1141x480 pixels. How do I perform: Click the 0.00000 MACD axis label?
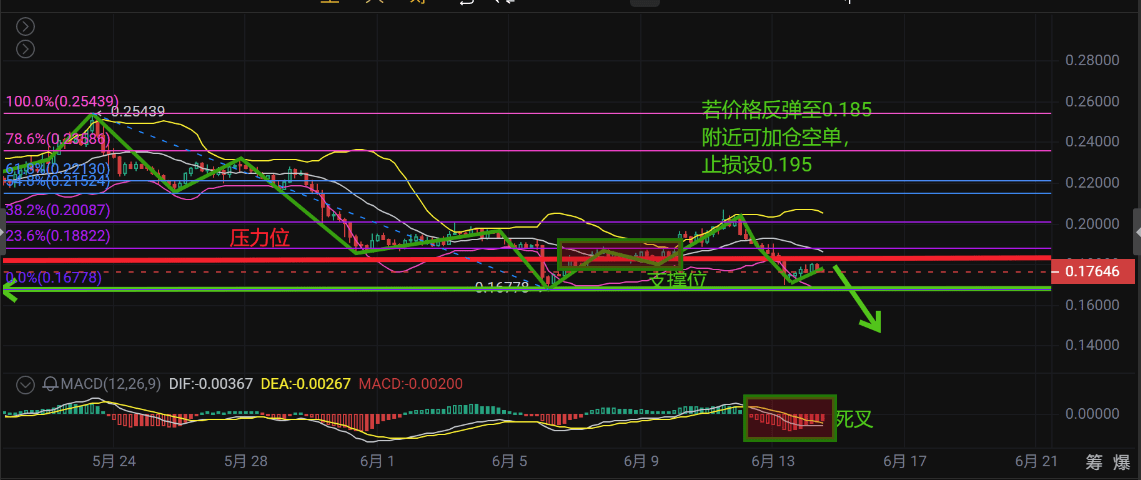coord(1092,414)
